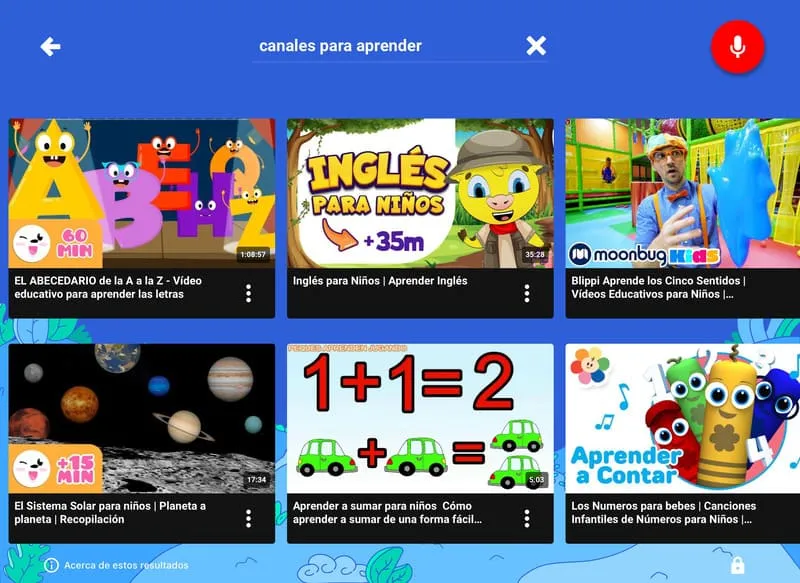This screenshot has width=800, height=583.
Task: Play the 1+1=2 green cars thumbnail
Action: click(x=420, y=418)
